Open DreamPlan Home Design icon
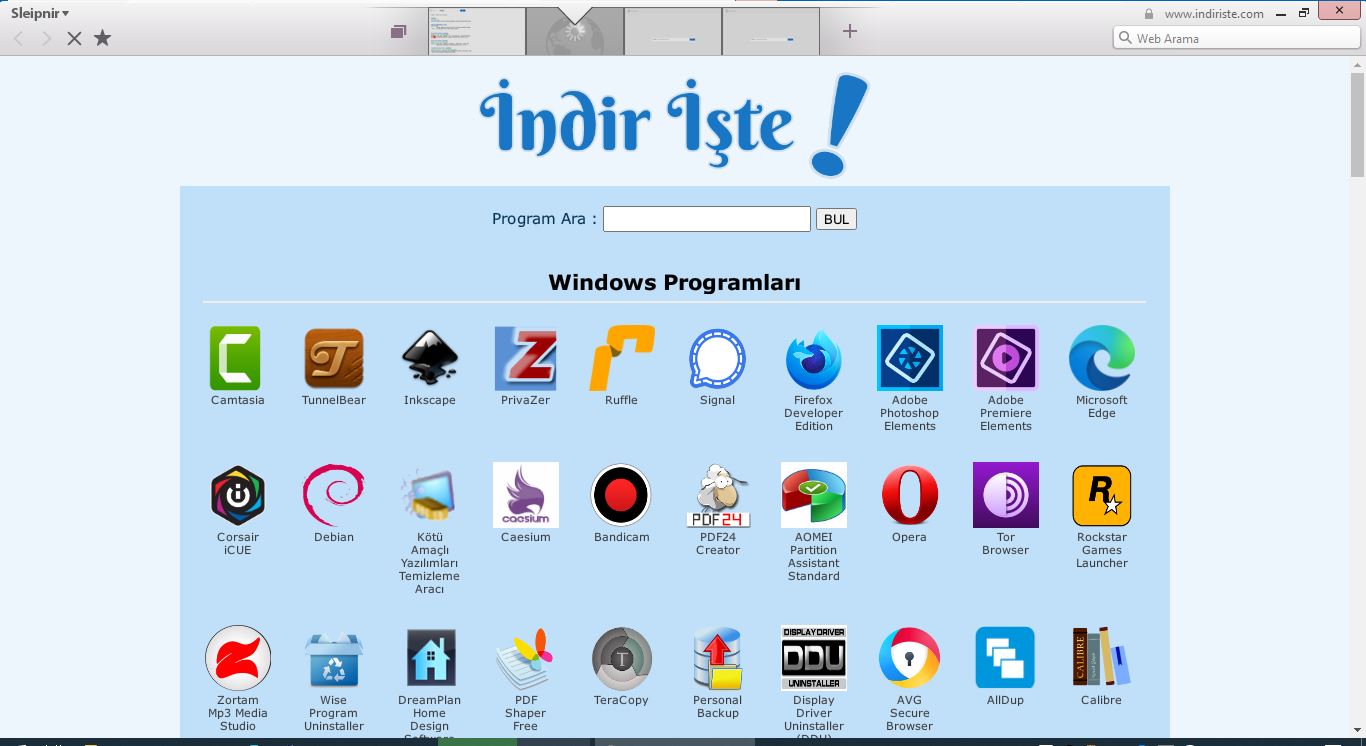Image resolution: width=1366 pixels, height=746 pixels. tap(430, 658)
